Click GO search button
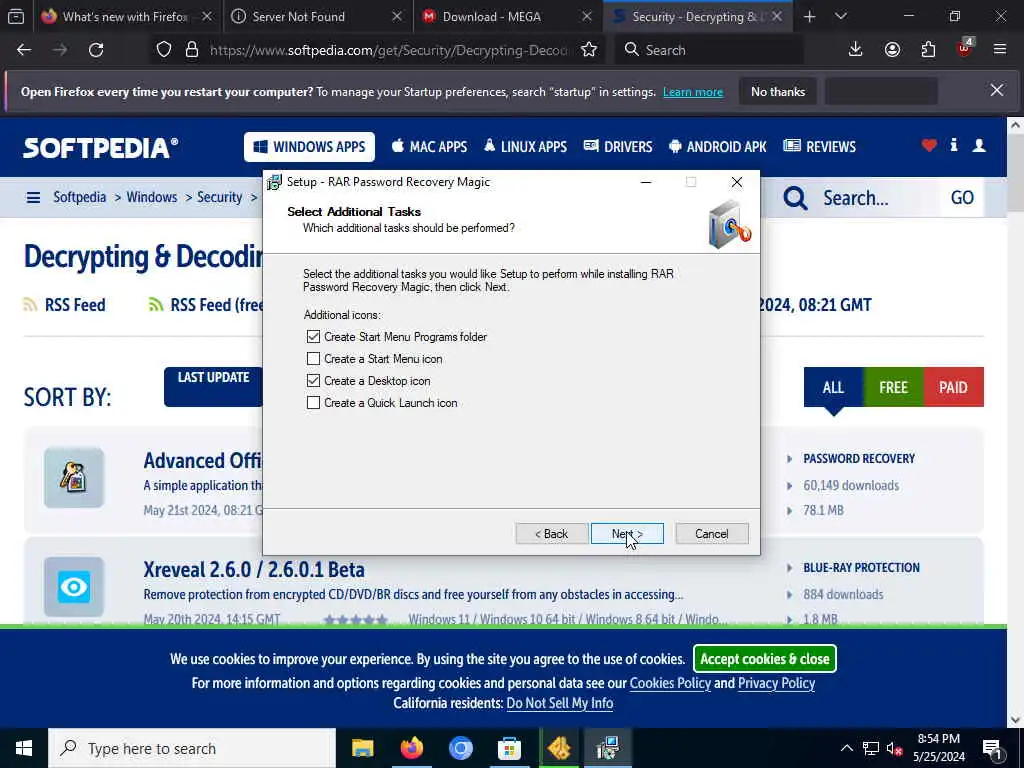Viewport: 1024px width, 768px height. [x=962, y=198]
